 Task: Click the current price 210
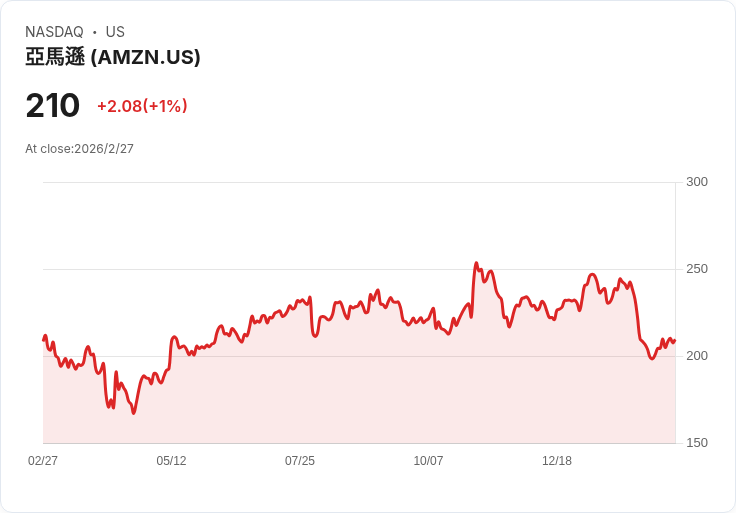53,106
